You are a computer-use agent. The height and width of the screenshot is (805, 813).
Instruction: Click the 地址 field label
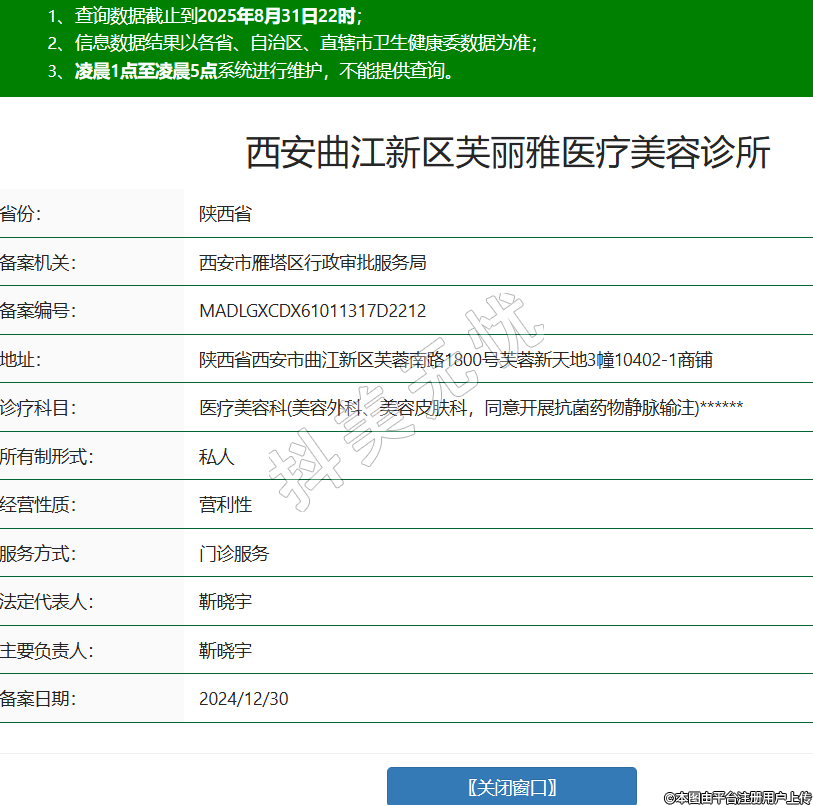(x=21, y=360)
